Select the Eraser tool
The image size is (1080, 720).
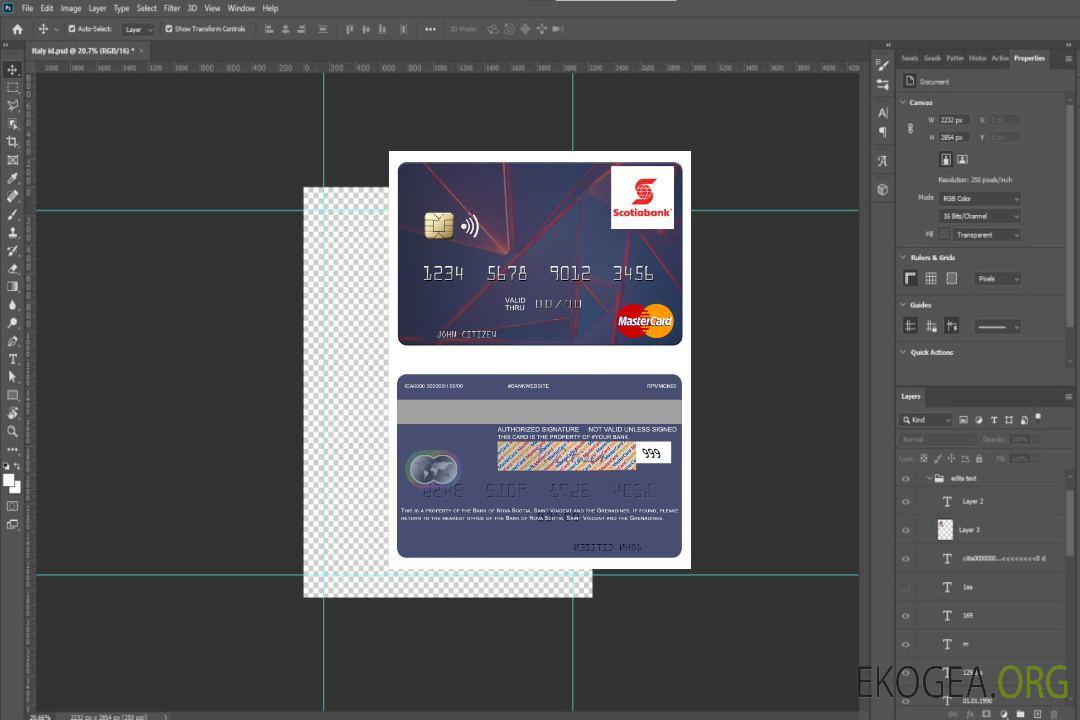[12, 269]
